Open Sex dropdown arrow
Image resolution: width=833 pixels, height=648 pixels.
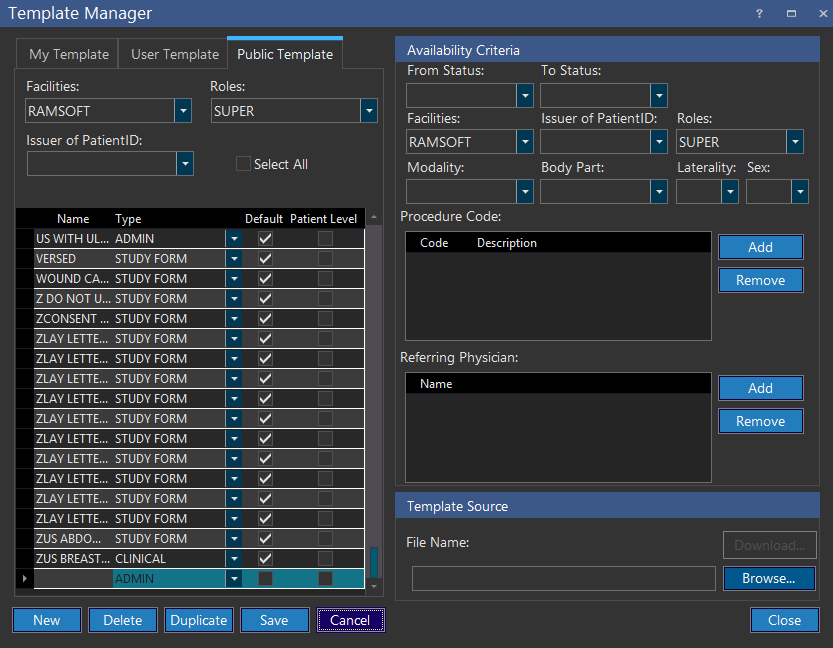(x=799, y=191)
